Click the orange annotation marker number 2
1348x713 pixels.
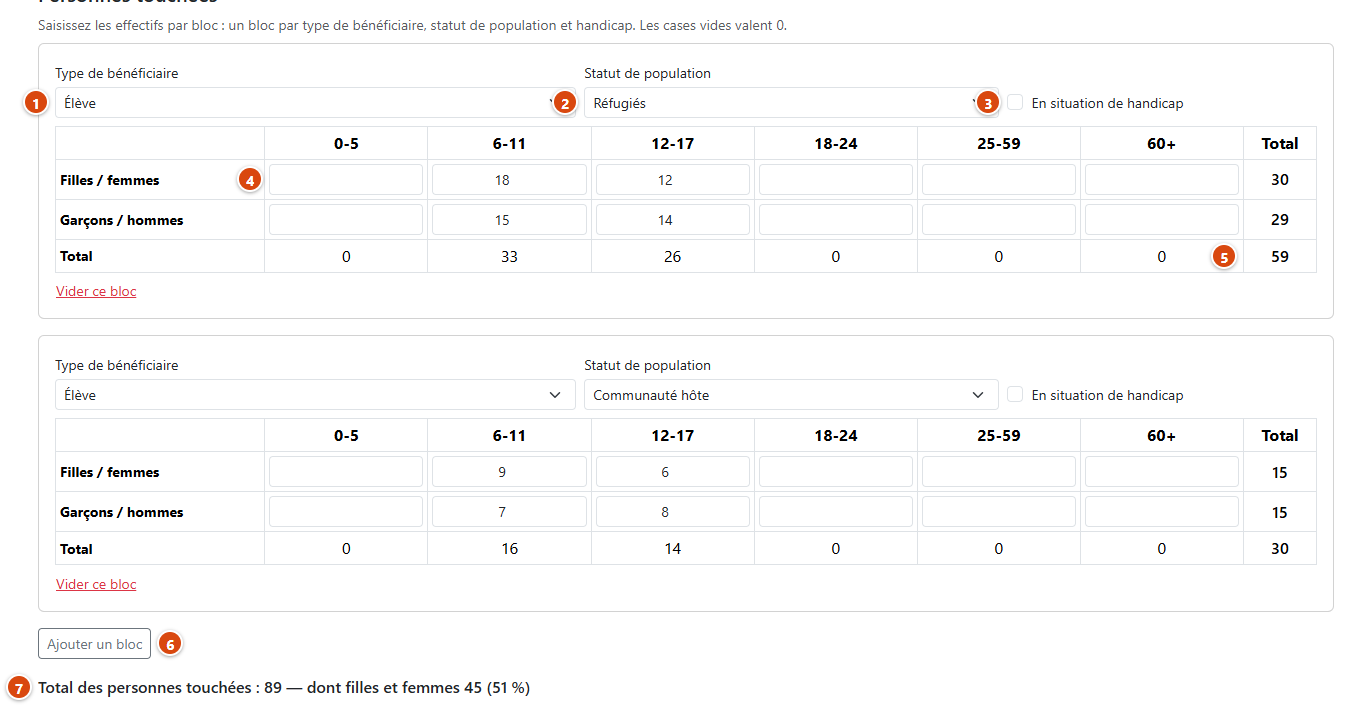click(565, 102)
